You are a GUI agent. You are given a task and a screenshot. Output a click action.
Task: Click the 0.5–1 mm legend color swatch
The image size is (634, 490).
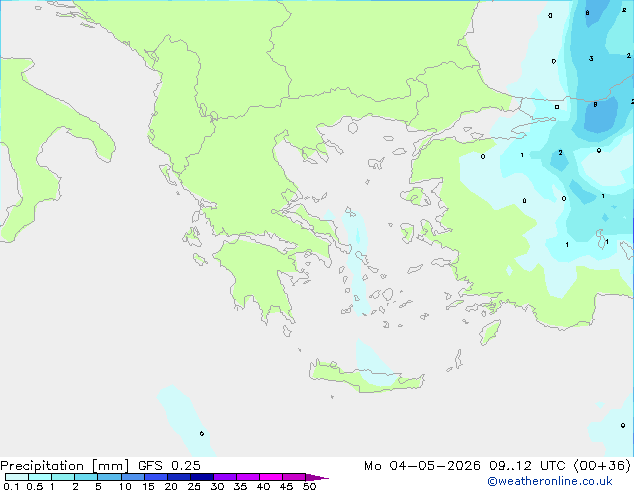pyautogui.click(x=40, y=477)
